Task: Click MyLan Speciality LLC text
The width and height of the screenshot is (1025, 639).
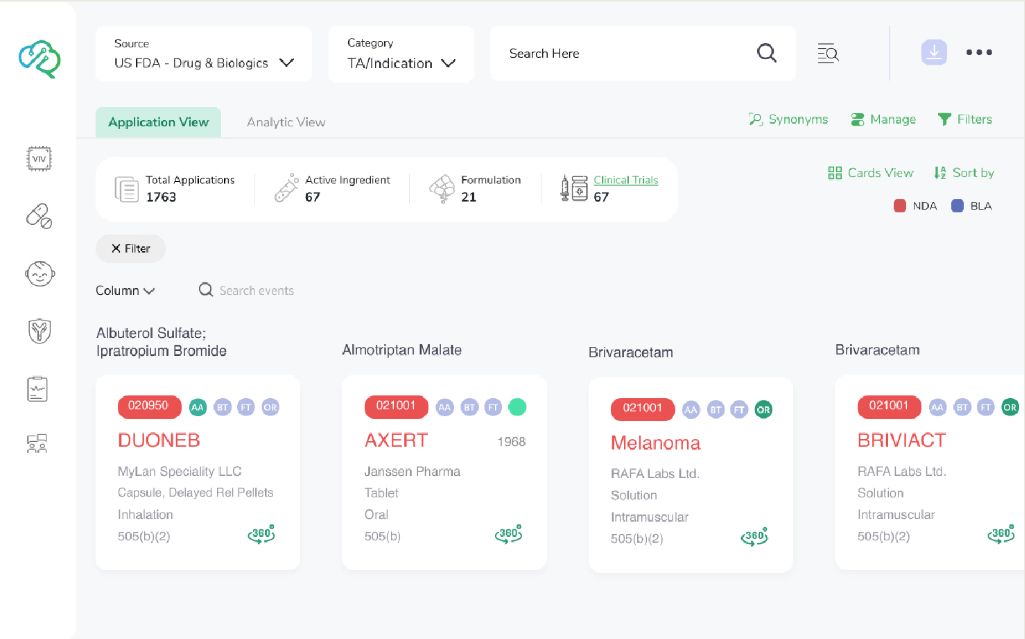Action: click(x=180, y=471)
